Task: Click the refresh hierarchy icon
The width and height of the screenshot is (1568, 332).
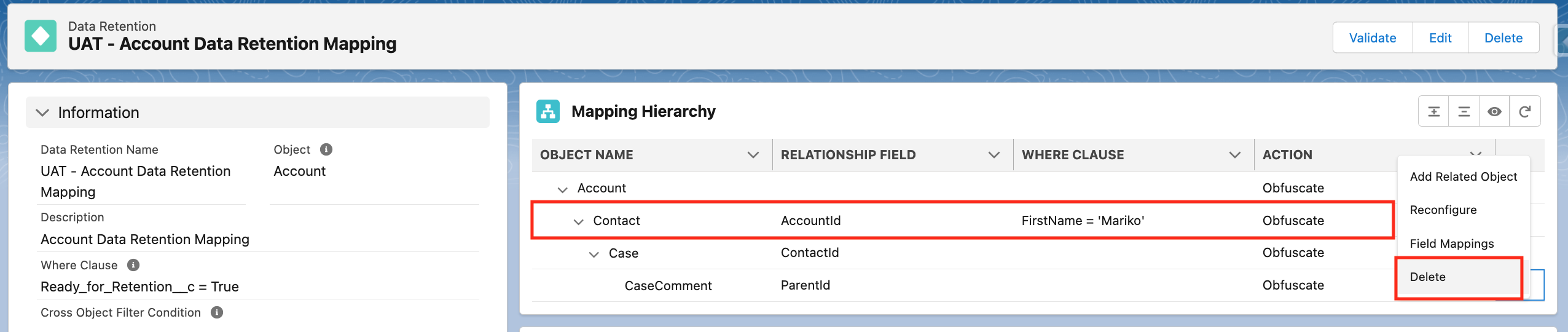Action: [1525, 111]
